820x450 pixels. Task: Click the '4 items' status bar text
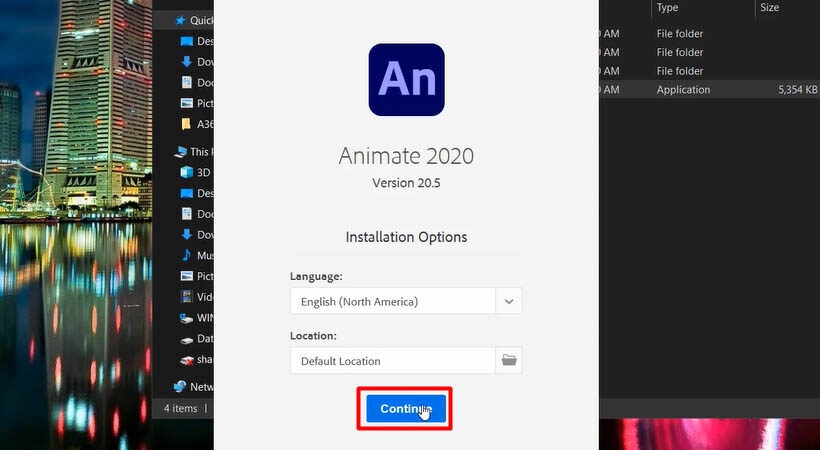[x=180, y=408]
